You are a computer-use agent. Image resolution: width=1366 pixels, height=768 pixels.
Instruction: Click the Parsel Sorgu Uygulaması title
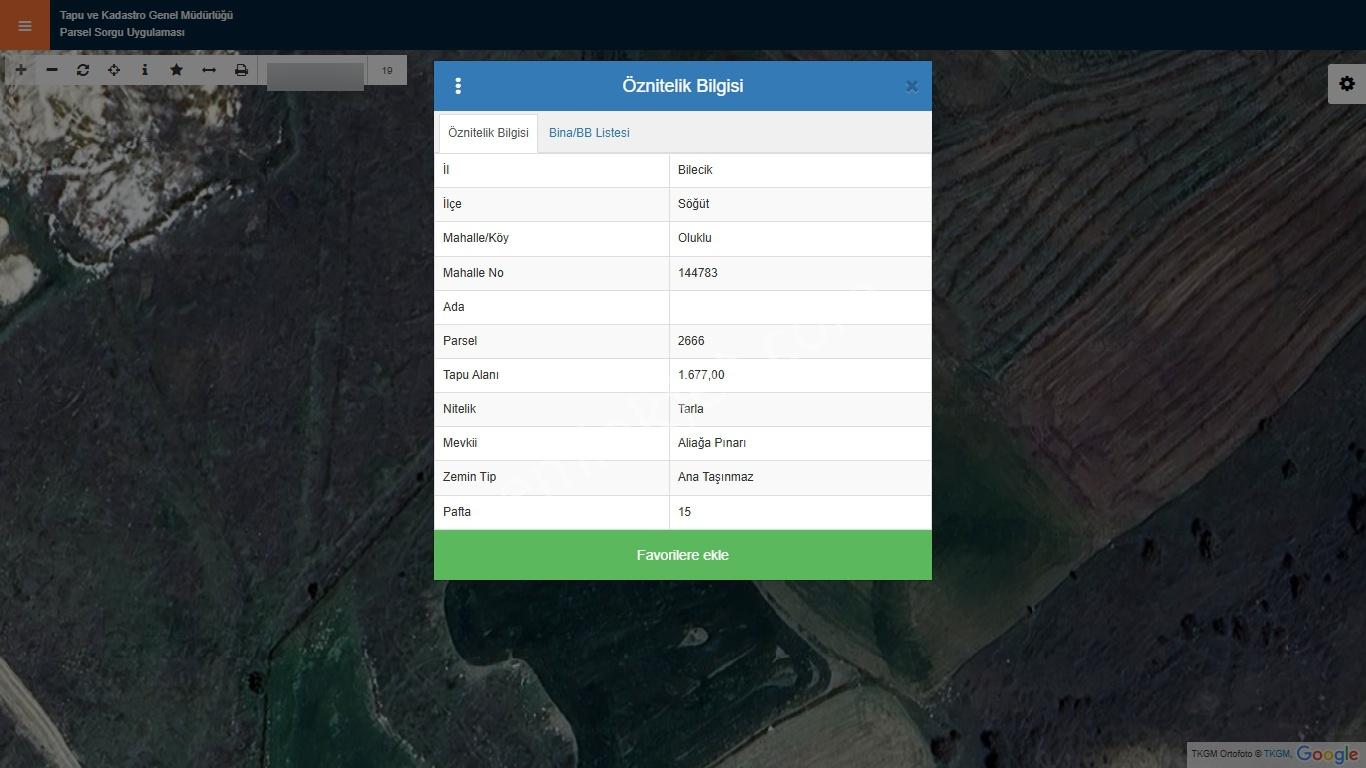[122, 32]
